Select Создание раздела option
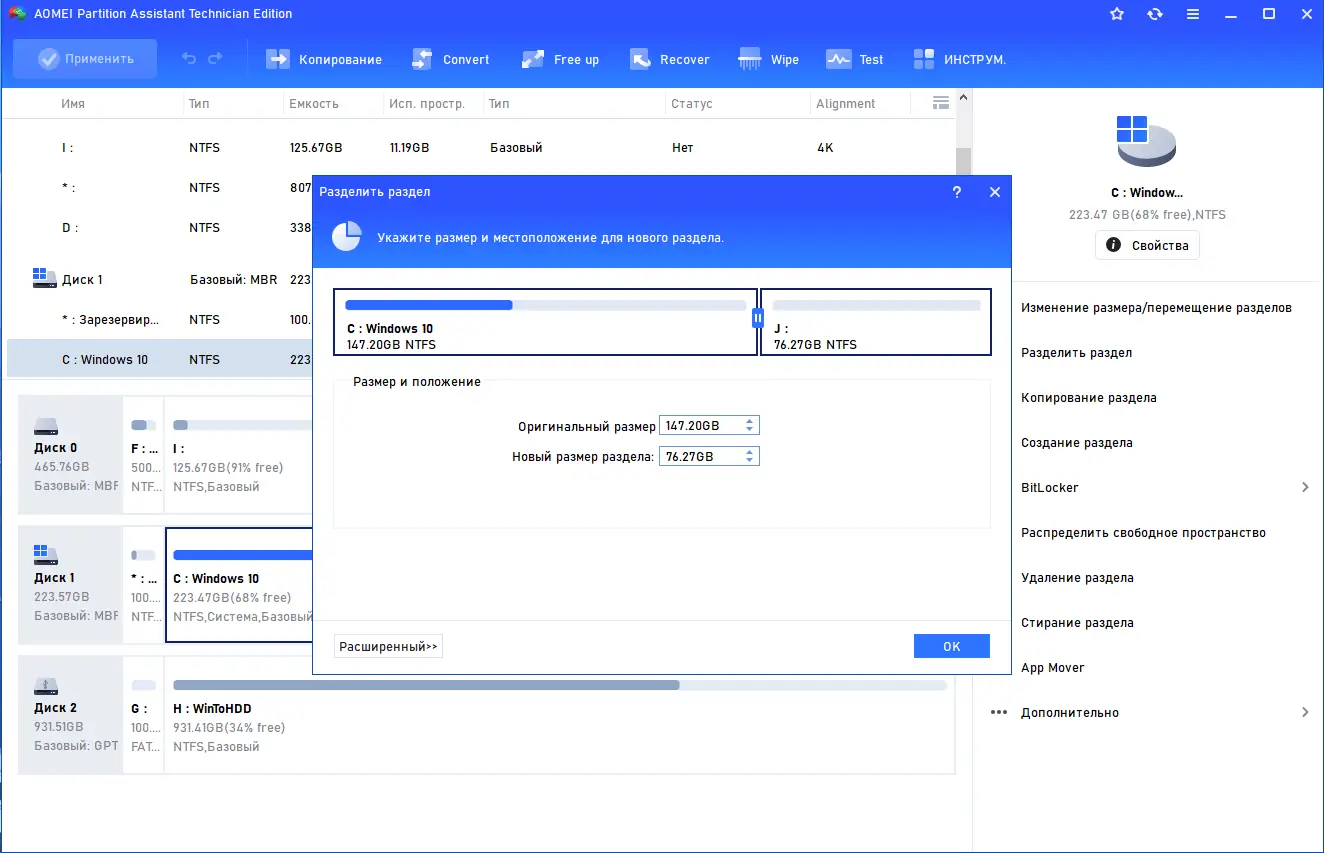The width and height of the screenshot is (1324, 853). tap(1076, 443)
